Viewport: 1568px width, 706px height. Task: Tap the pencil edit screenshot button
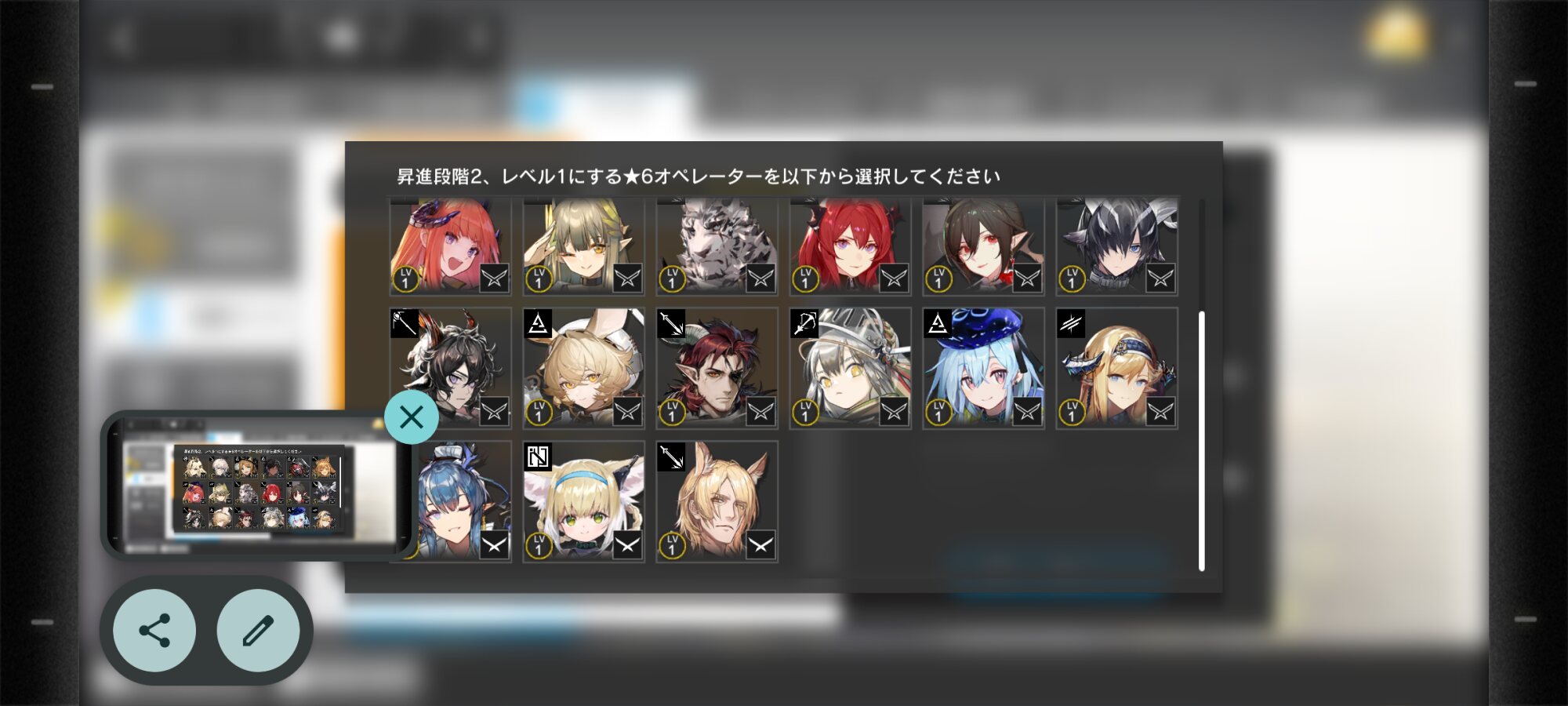pos(258,631)
